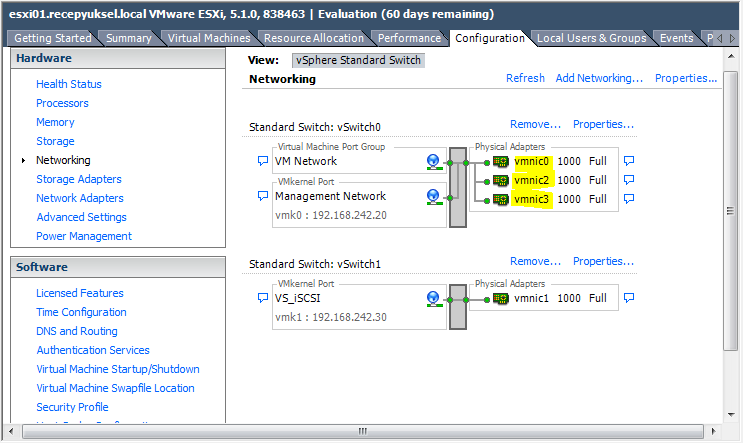Open Security Profile in Software list
Screen dimensions: 743x443
[x=72, y=407]
